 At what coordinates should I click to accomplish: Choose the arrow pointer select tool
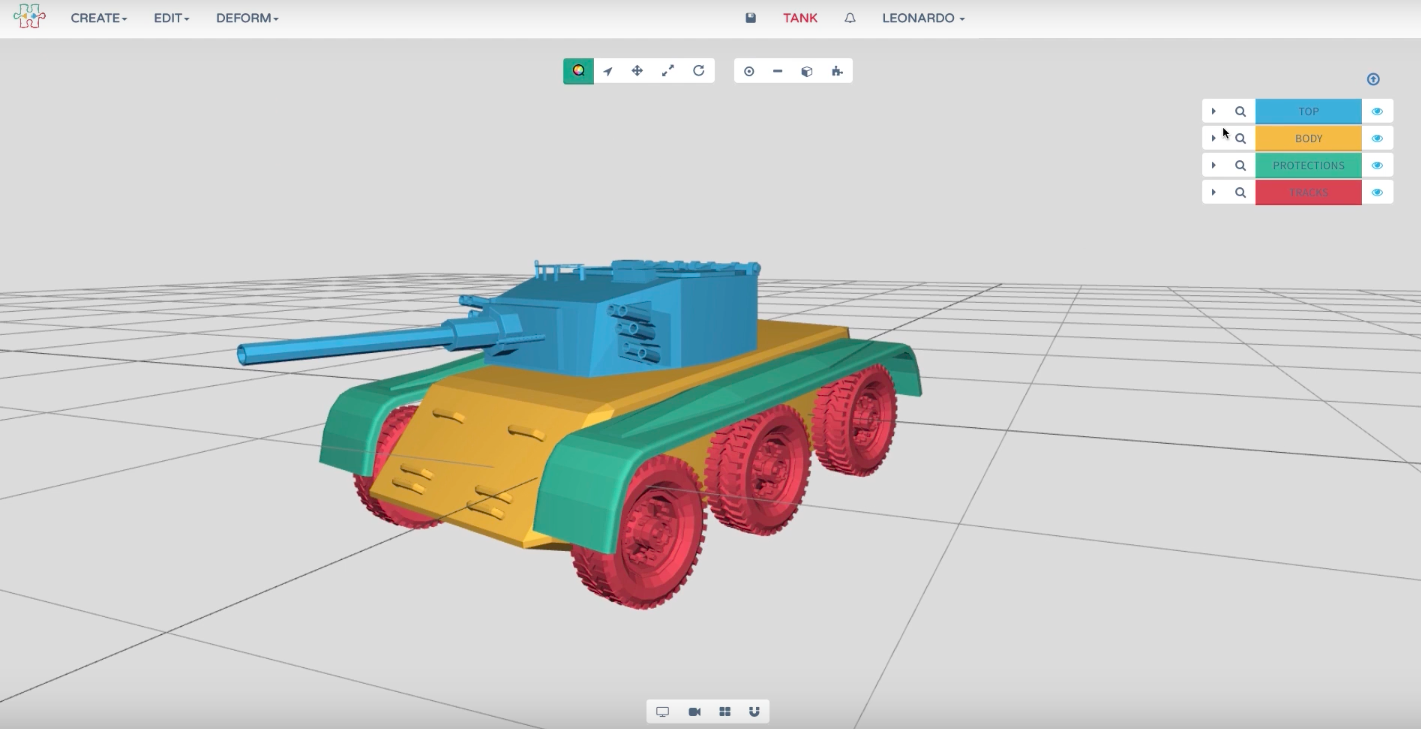tap(608, 71)
